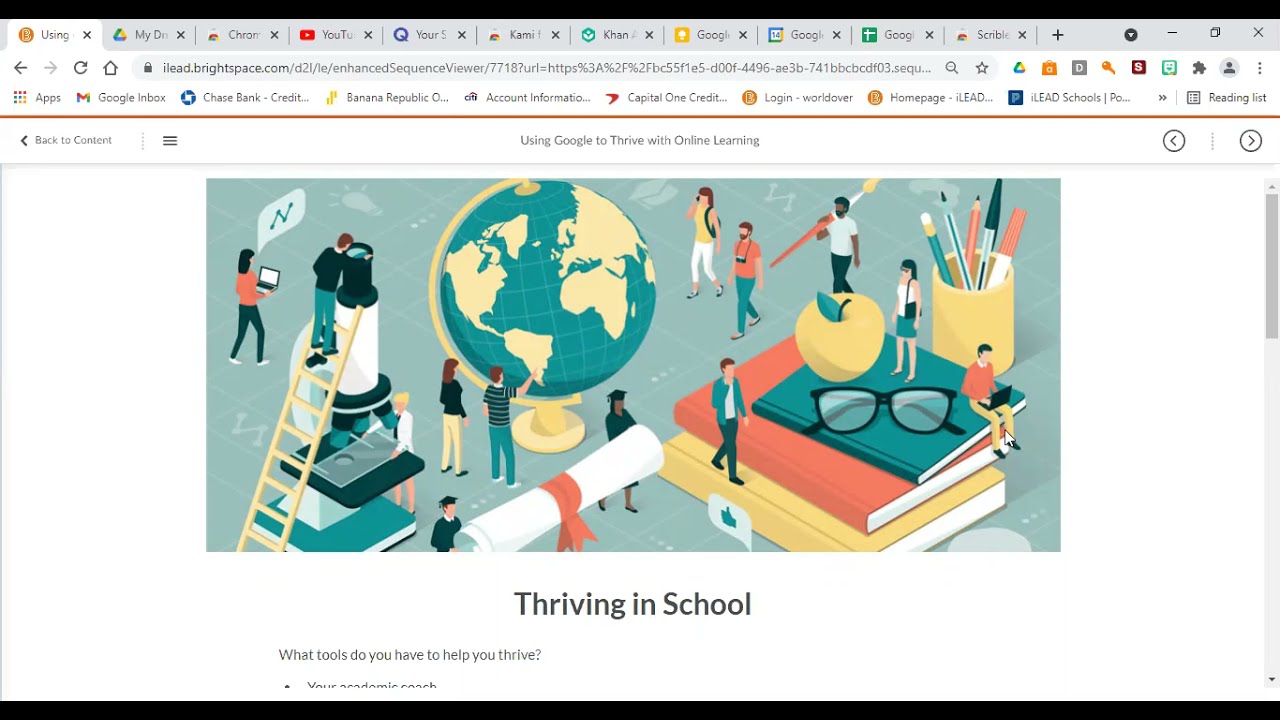This screenshot has width=1280, height=720.
Task: Open the Banana Republic bookmark
Action: [x=387, y=98]
